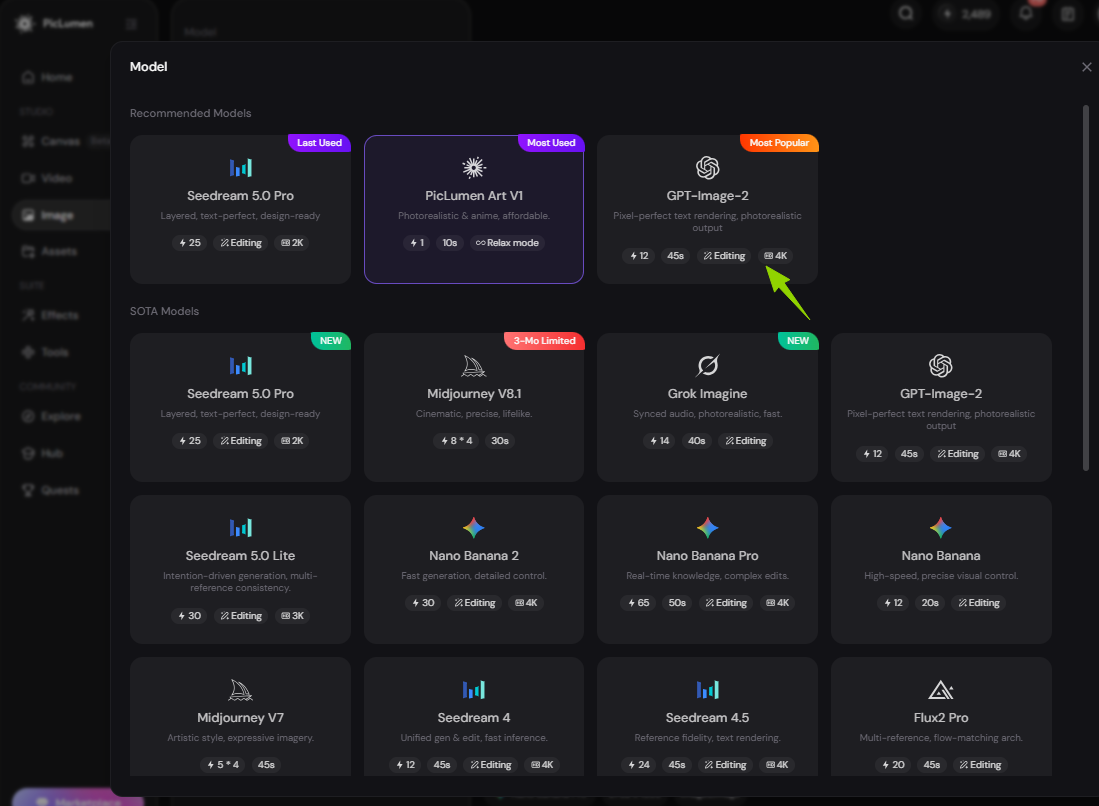
Task: Collapse the sidebar with the toggle icon
Action: click(131, 24)
